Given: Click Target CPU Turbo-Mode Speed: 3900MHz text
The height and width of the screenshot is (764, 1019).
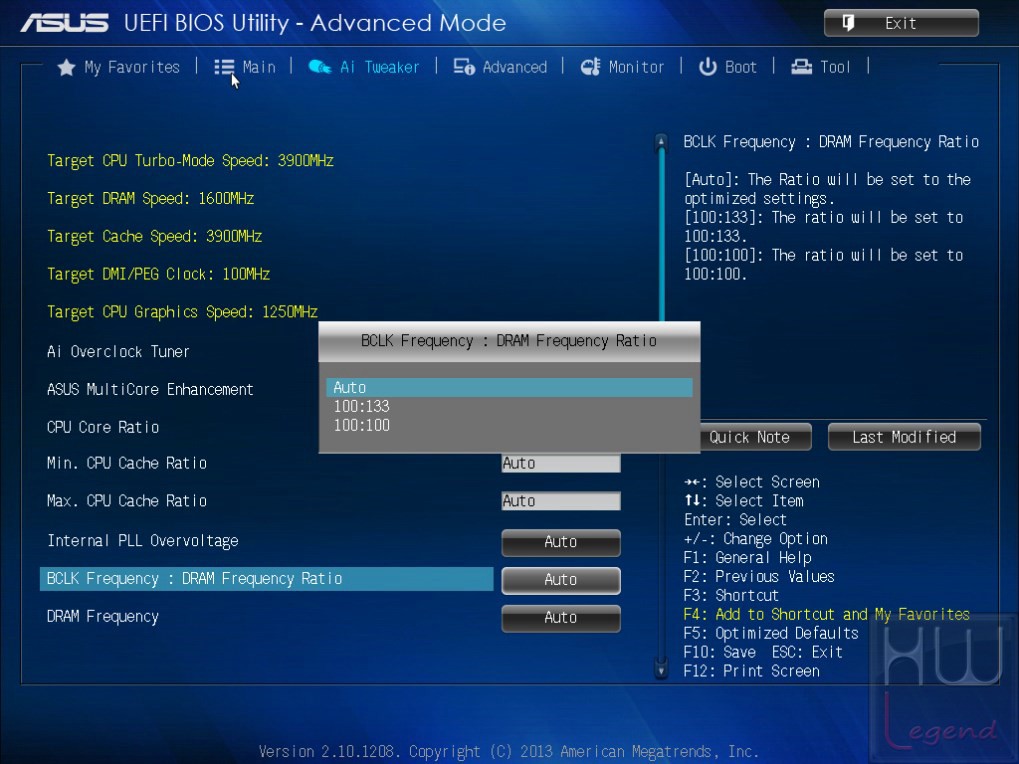Looking at the screenshot, I should coord(190,160).
